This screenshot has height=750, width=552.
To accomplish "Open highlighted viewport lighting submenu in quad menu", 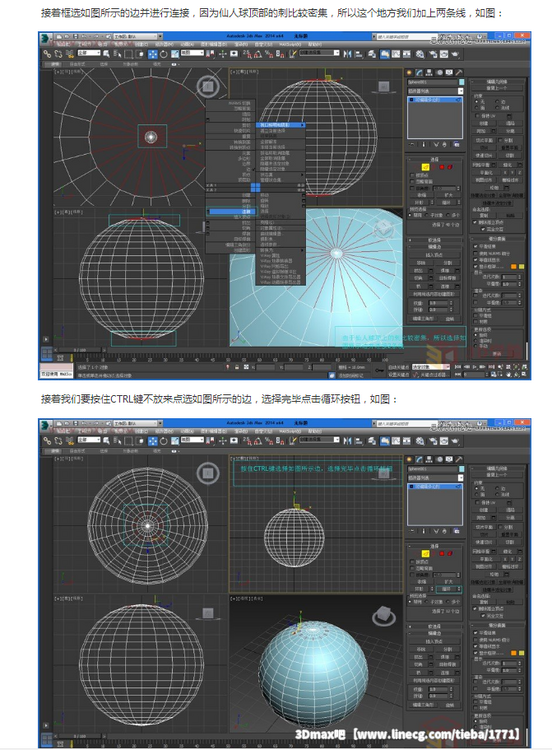I will click(281, 125).
